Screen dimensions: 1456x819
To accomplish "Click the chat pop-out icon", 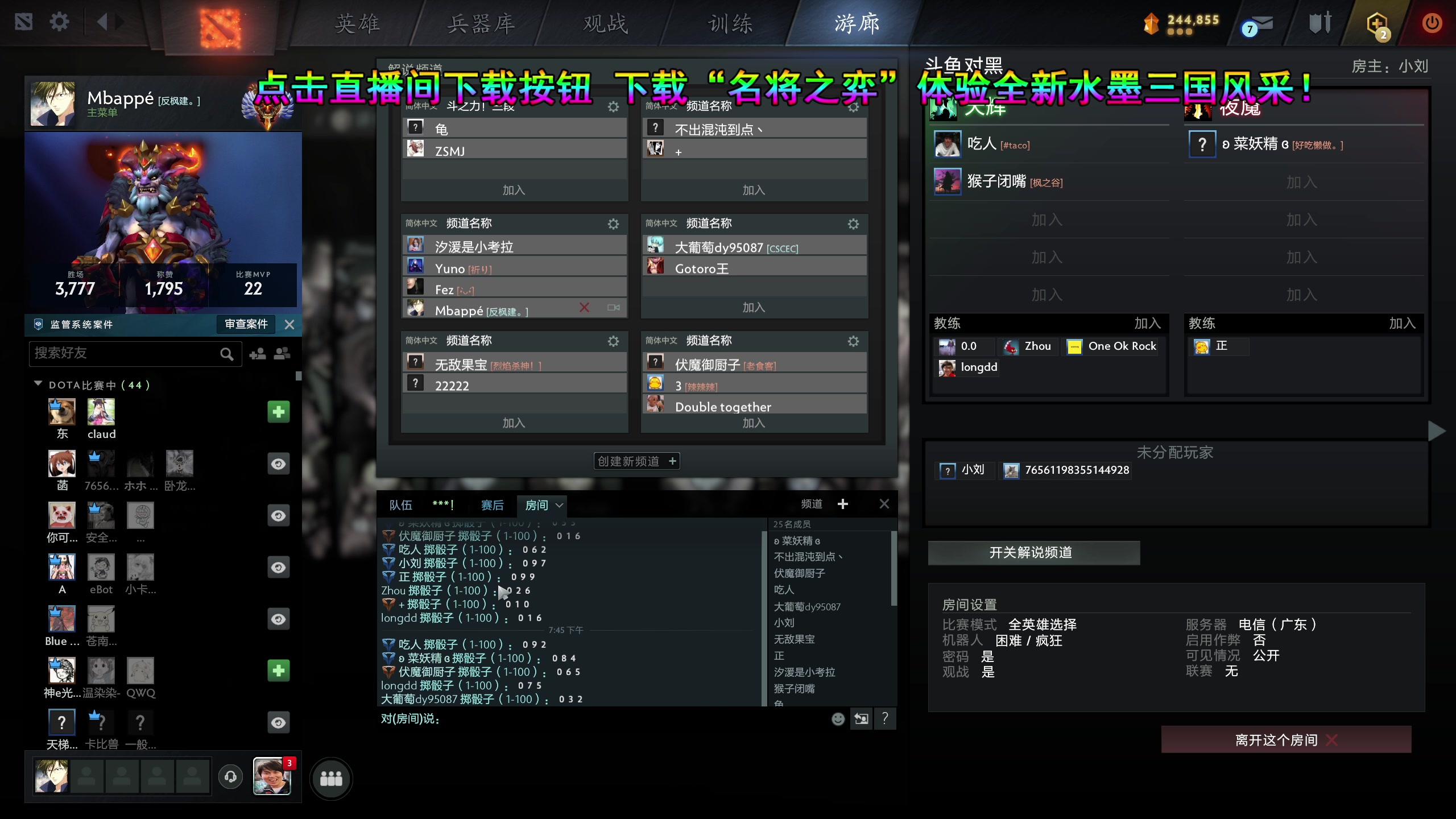I will pos(862,719).
